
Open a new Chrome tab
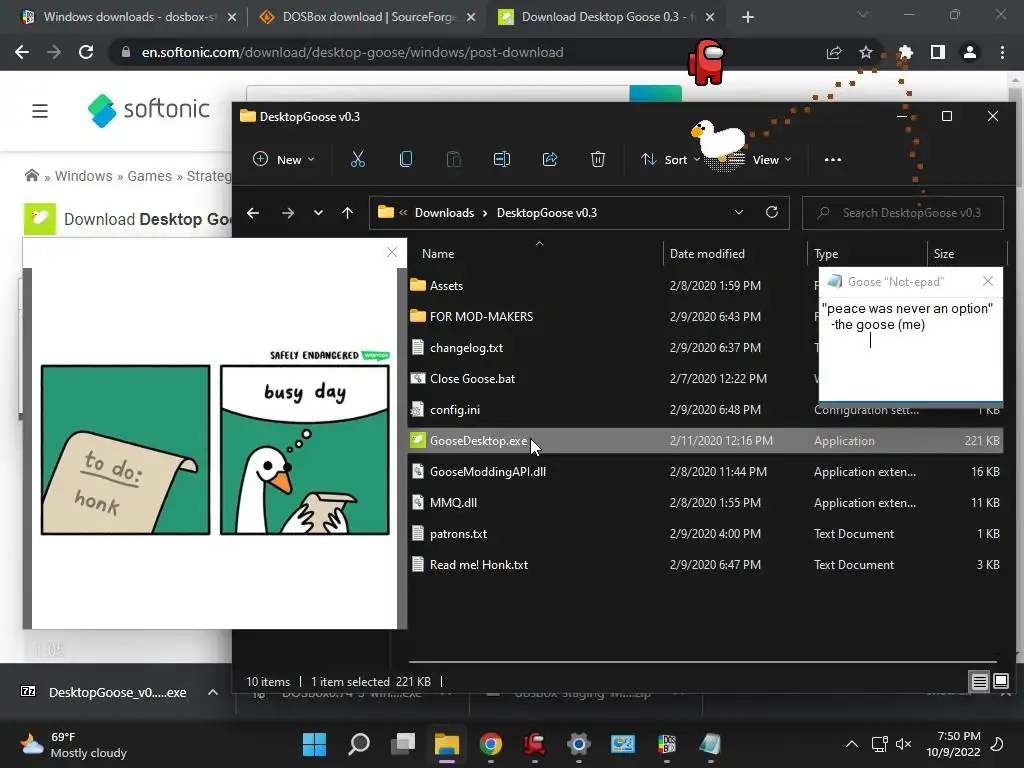pyautogui.click(x=748, y=17)
